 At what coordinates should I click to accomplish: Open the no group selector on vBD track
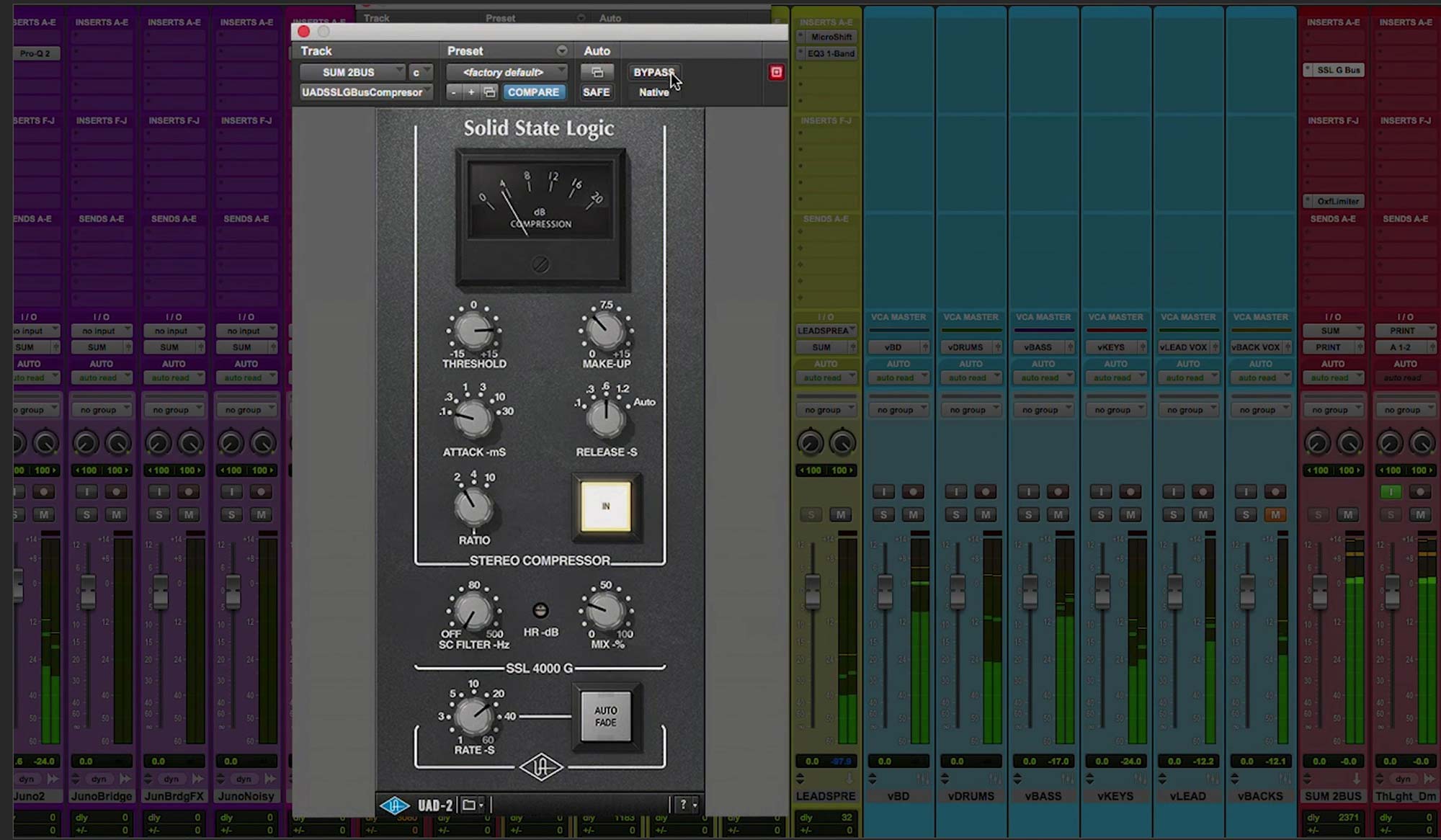pyautogui.click(x=898, y=410)
